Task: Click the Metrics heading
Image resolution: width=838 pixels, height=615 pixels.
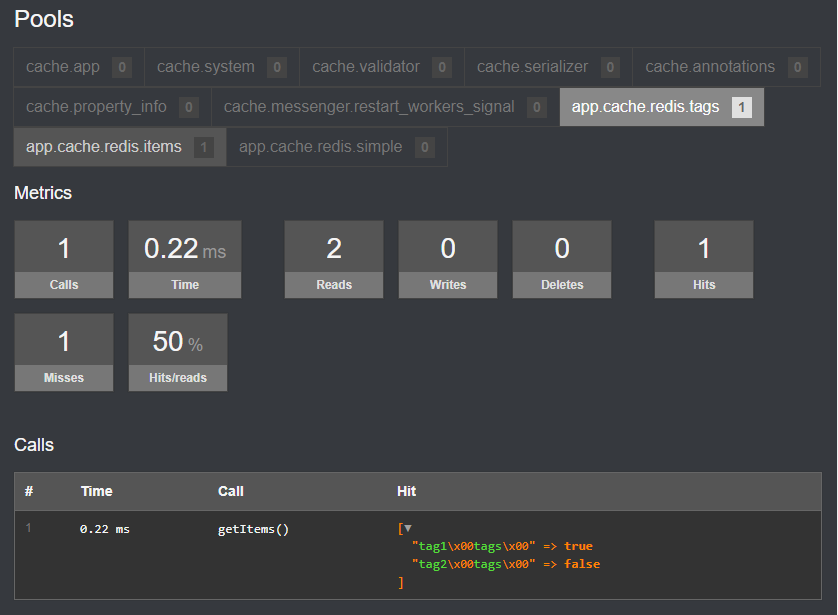Action: coord(43,193)
